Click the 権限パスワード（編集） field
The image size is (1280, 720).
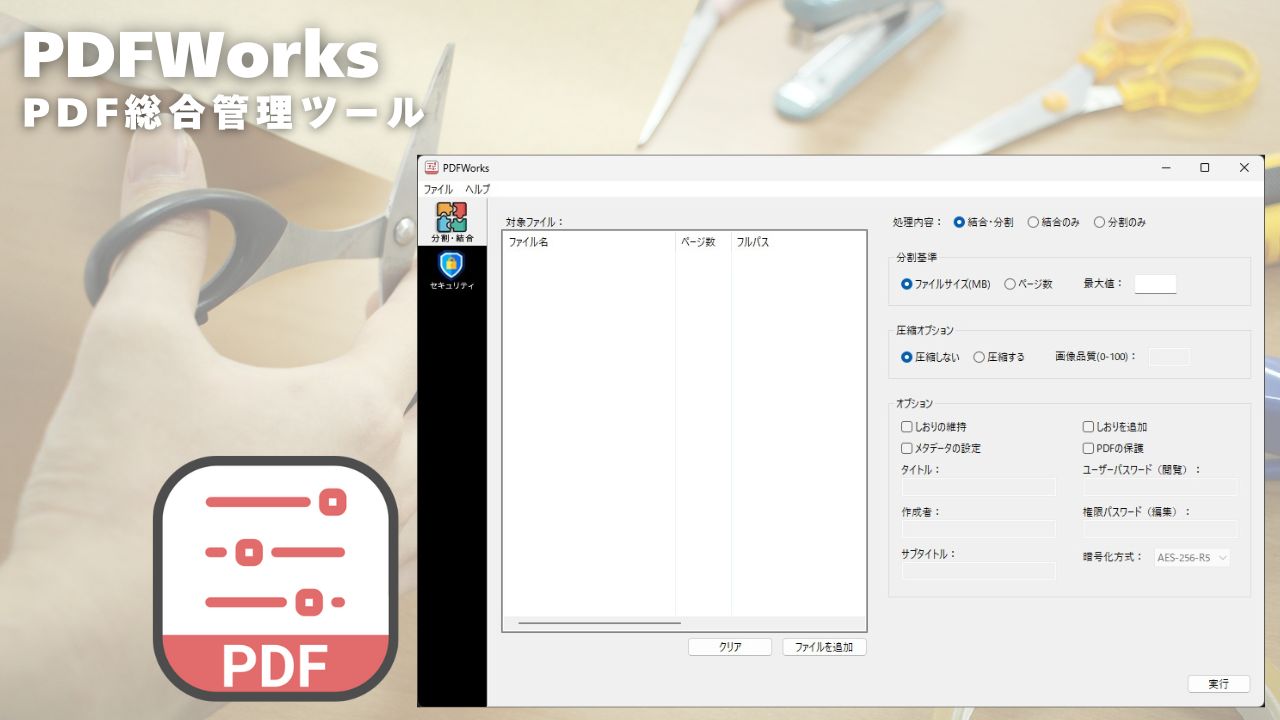click(1160, 529)
